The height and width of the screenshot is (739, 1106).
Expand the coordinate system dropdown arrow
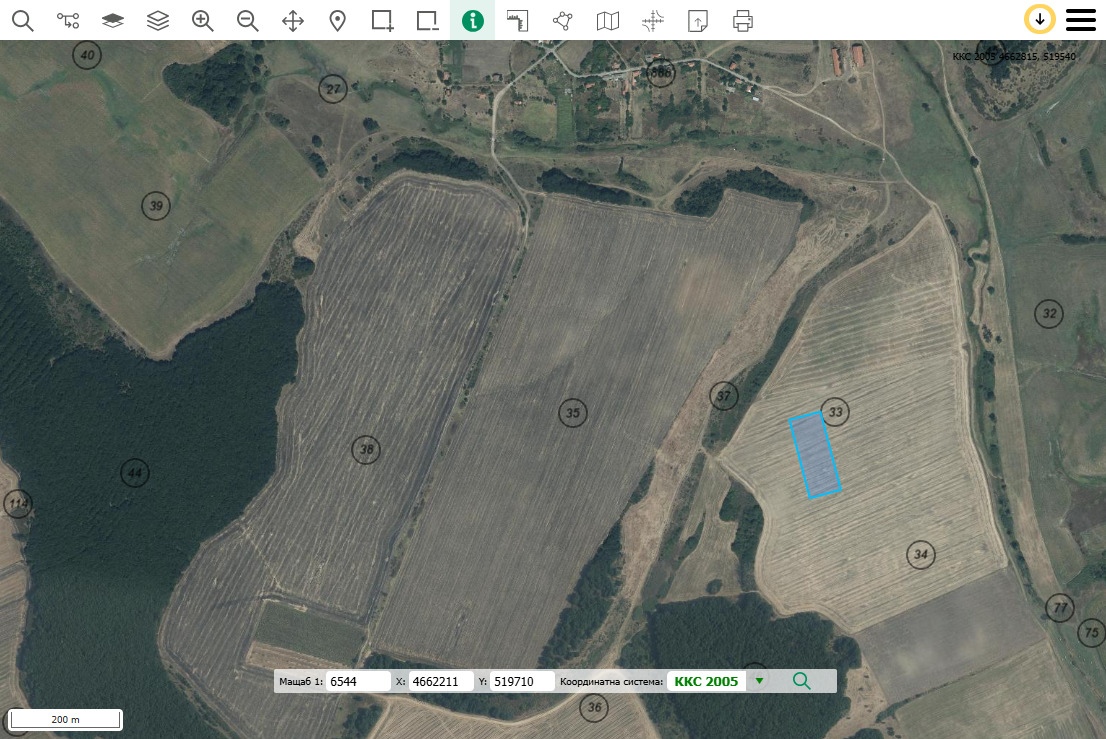pos(759,681)
